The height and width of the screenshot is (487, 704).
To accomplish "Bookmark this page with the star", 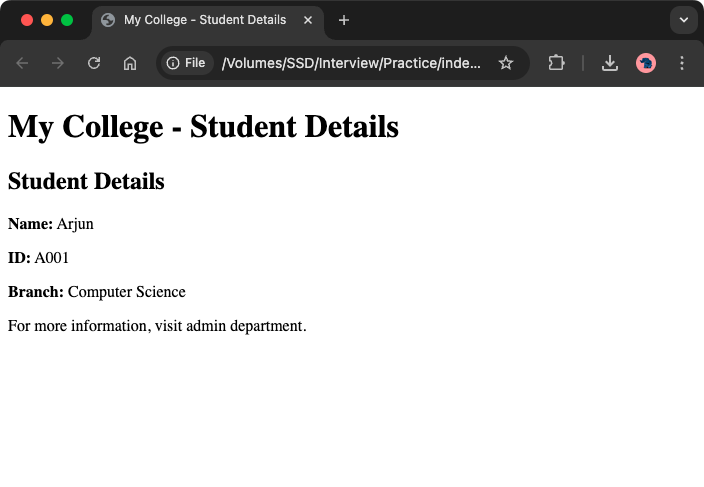I will tap(506, 63).
